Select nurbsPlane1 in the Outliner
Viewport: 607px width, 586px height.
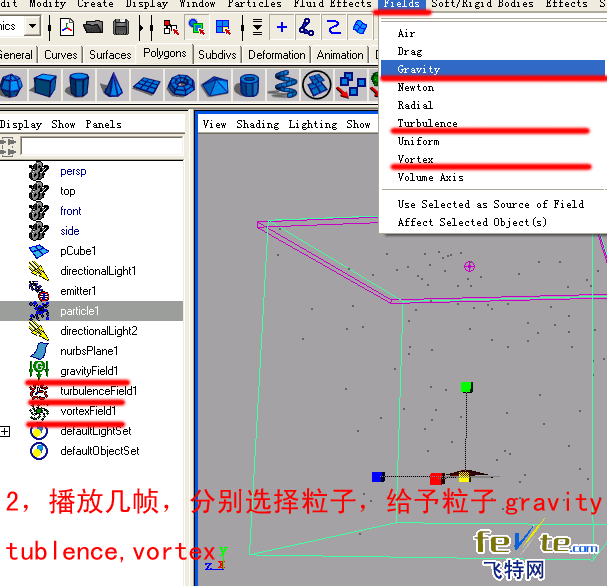(91, 351)
